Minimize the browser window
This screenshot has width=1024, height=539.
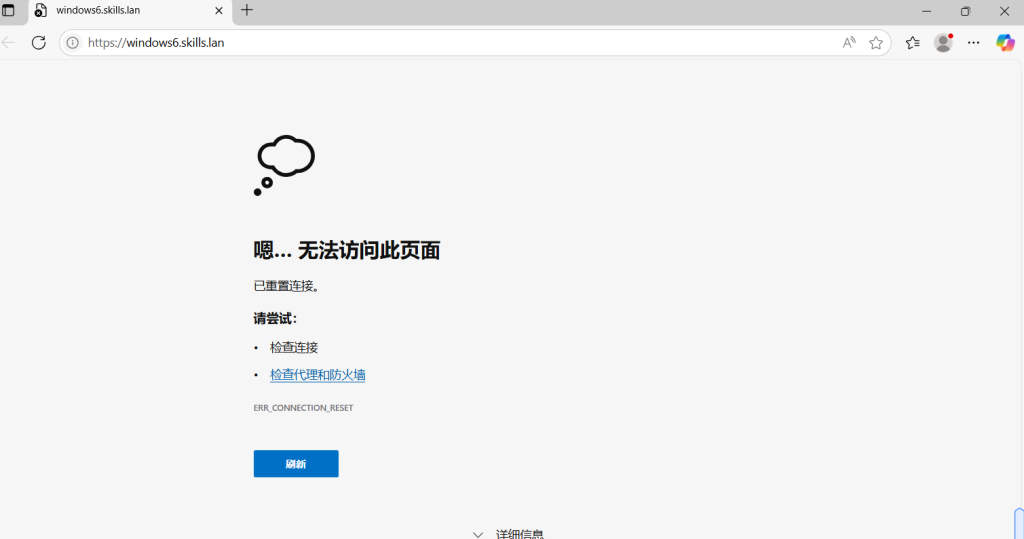926,11
